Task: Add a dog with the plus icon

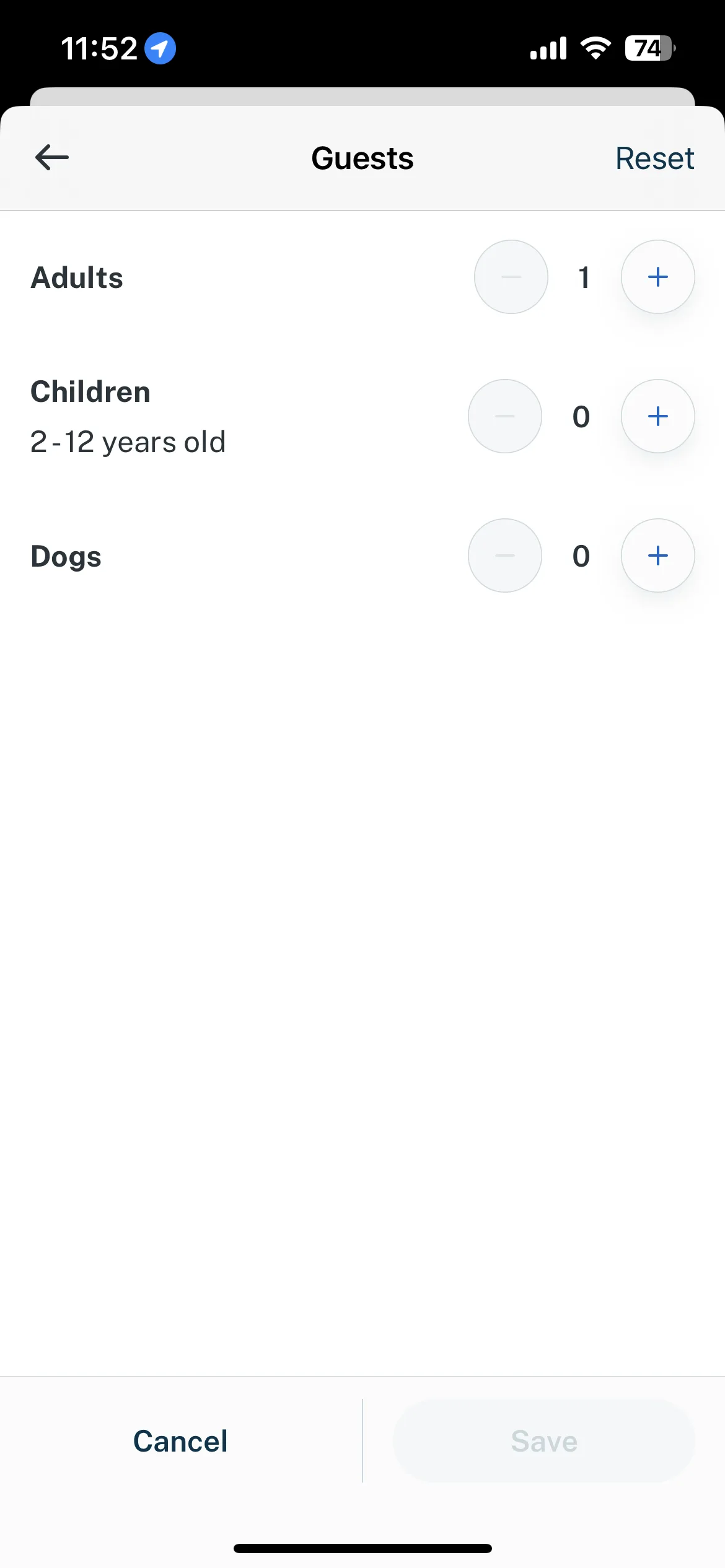Action: 657,555
